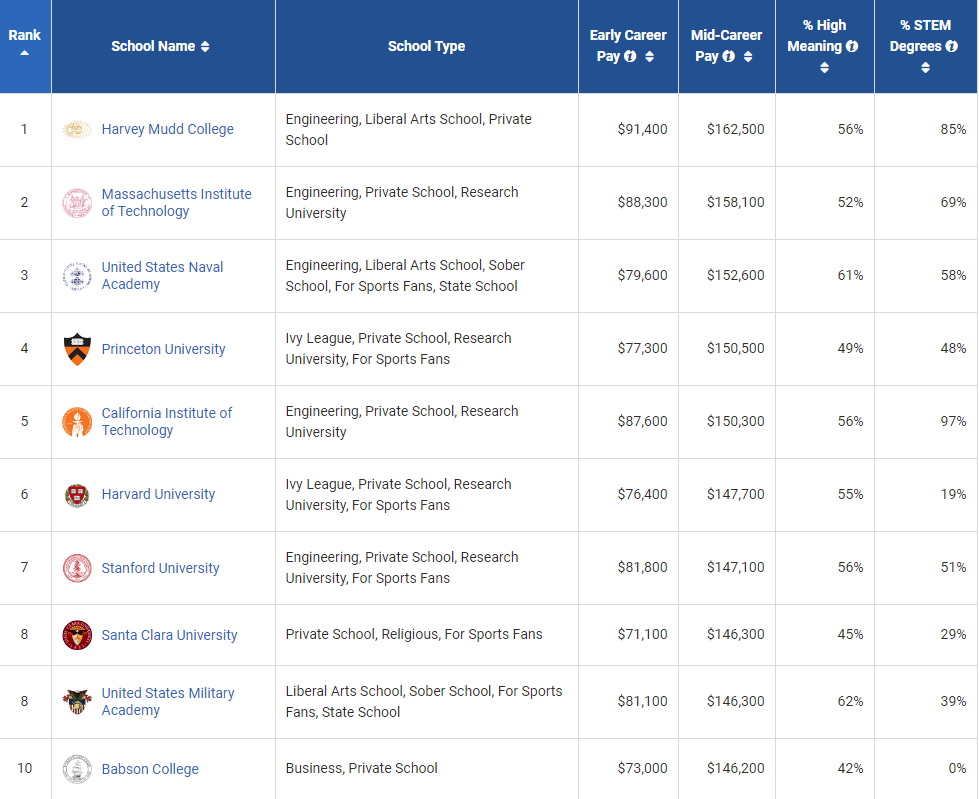The height and width of the screenshot is (799, 979).
Task: Sort by % STEM Degrees arrows
Action: (925, 68)
